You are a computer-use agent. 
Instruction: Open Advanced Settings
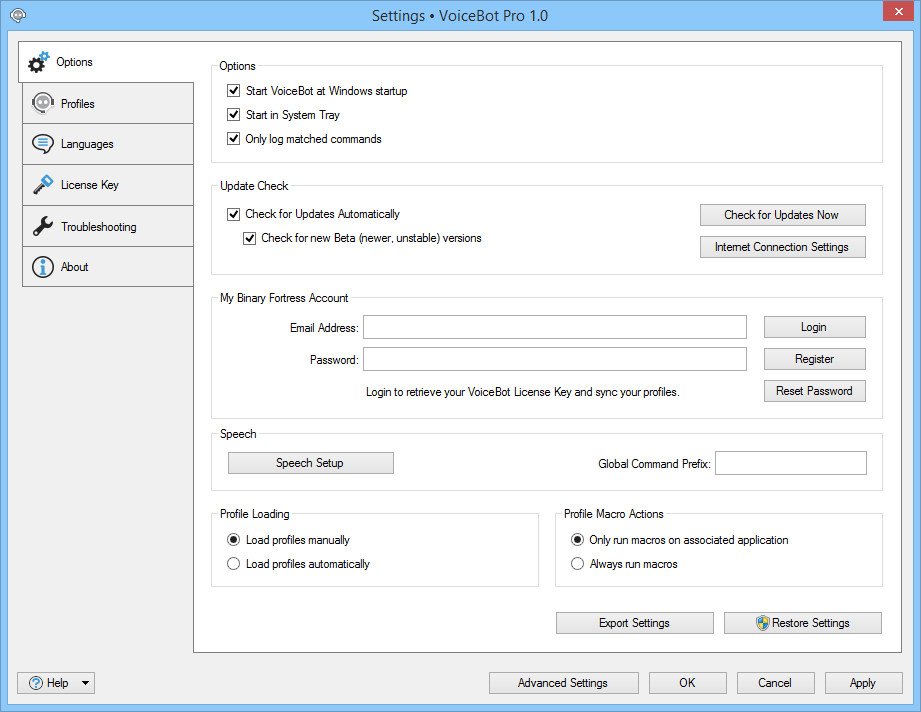(562, 683)
